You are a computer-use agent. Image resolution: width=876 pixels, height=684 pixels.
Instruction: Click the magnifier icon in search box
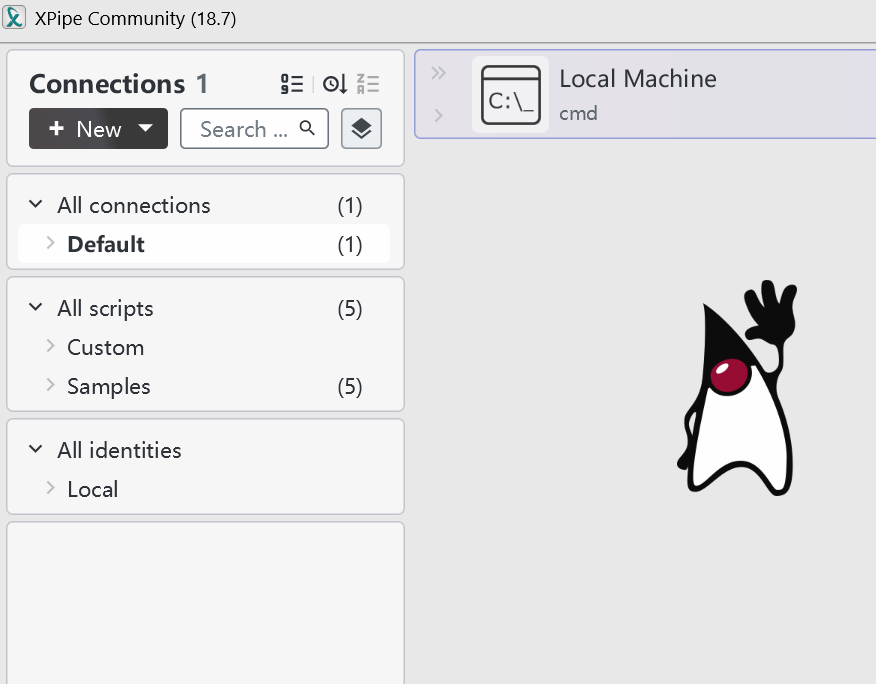click(x=308, y=128)
